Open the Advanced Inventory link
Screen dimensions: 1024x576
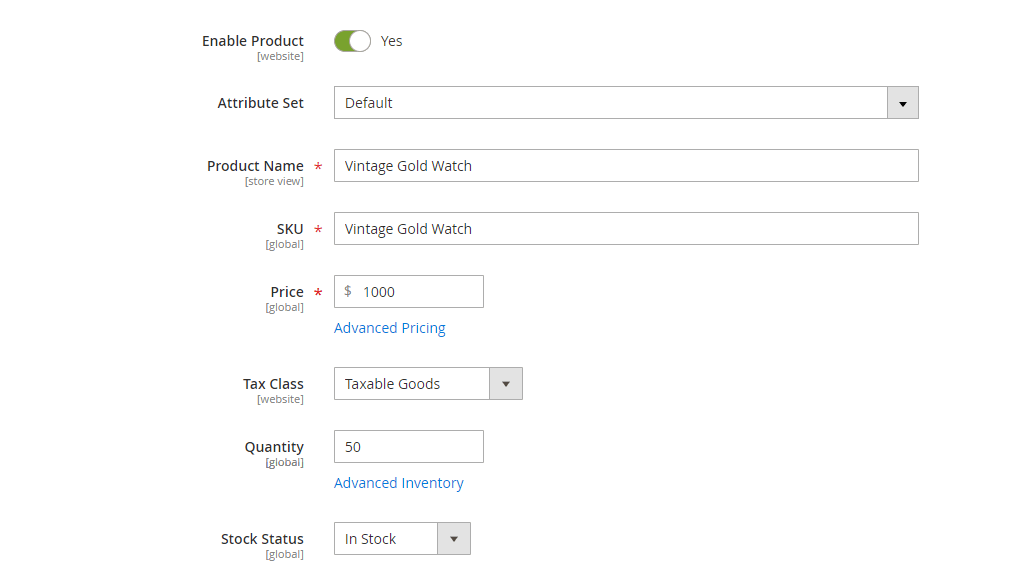pos(398,483)
